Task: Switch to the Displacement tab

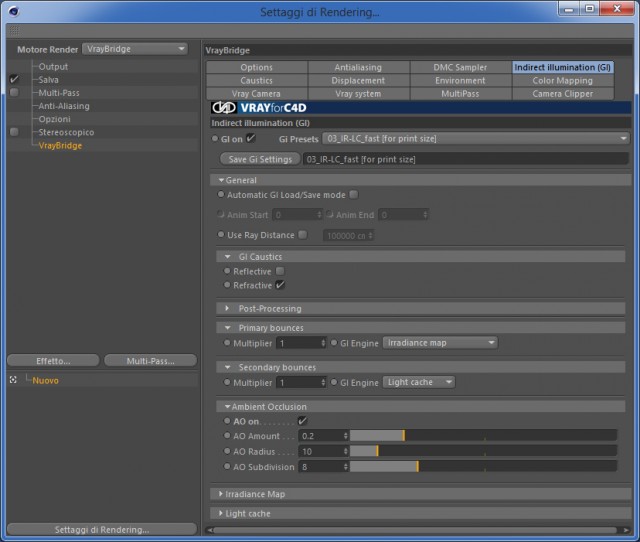Action: coord(358,80)
